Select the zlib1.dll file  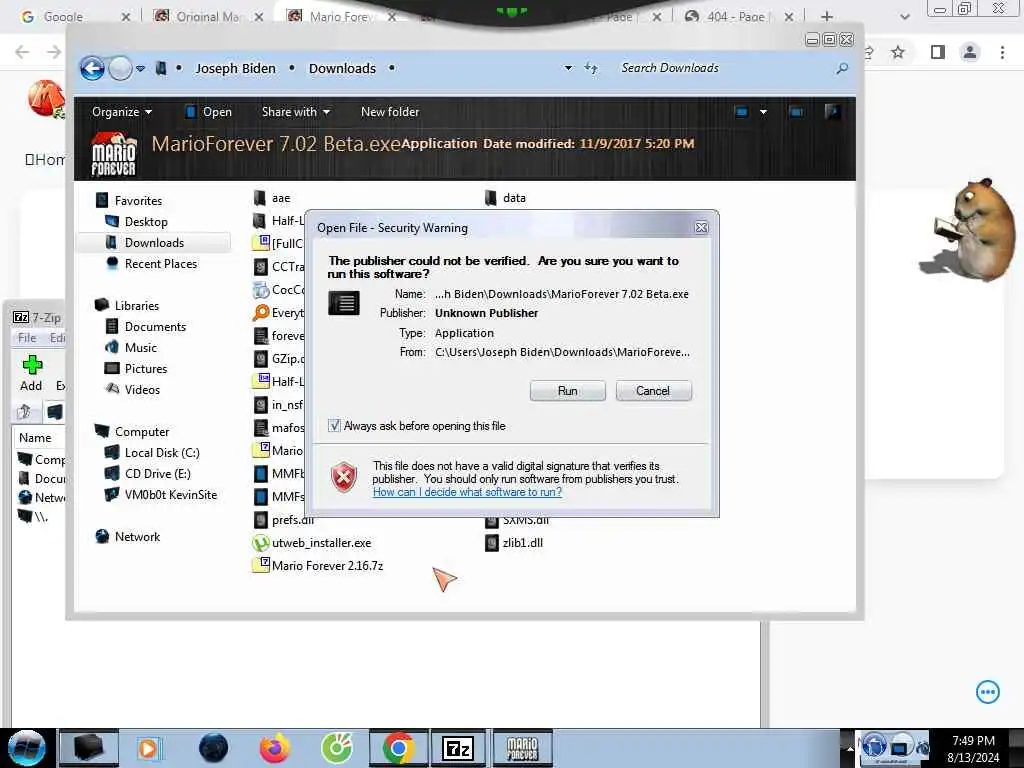click(x=522, y=543)
